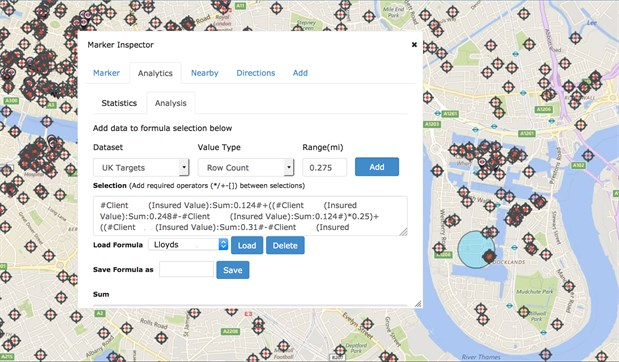Open the Value Type dropdown showing Row Count
This screenshot has height=362, width=619.
pyautogui.click(x=246, y=167)
